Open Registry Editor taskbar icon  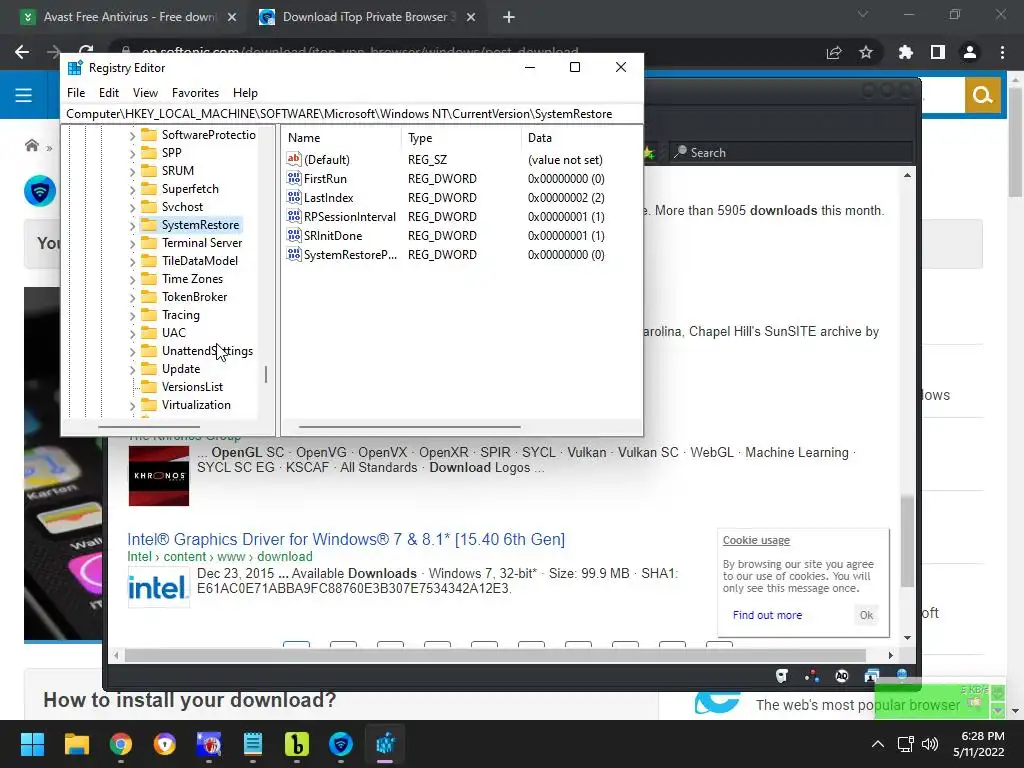coord(385,744)
